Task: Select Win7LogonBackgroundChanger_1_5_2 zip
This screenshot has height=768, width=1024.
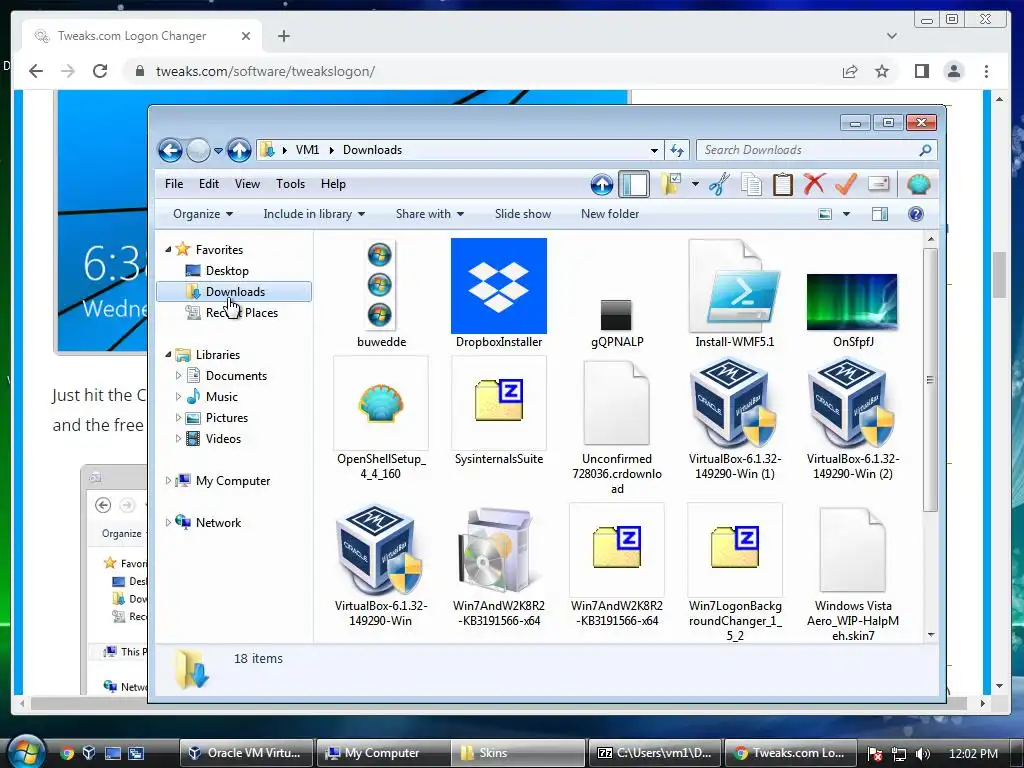Action: pos(735,571)
